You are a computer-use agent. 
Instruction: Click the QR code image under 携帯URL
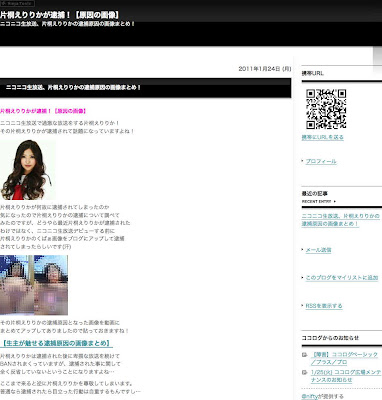[x=326, y=109]
